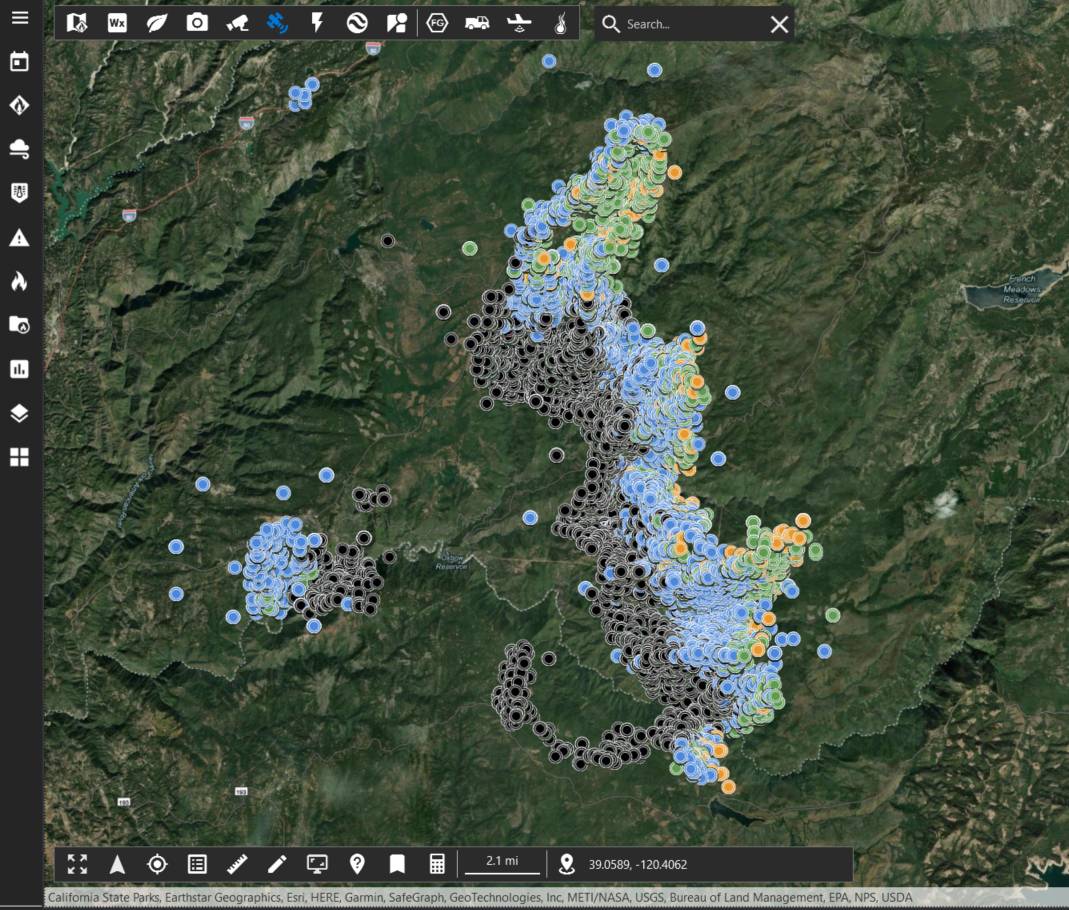This screenshot has height=910, width=1069.
Task: Toggle the lightning layer
Action: 317,23
